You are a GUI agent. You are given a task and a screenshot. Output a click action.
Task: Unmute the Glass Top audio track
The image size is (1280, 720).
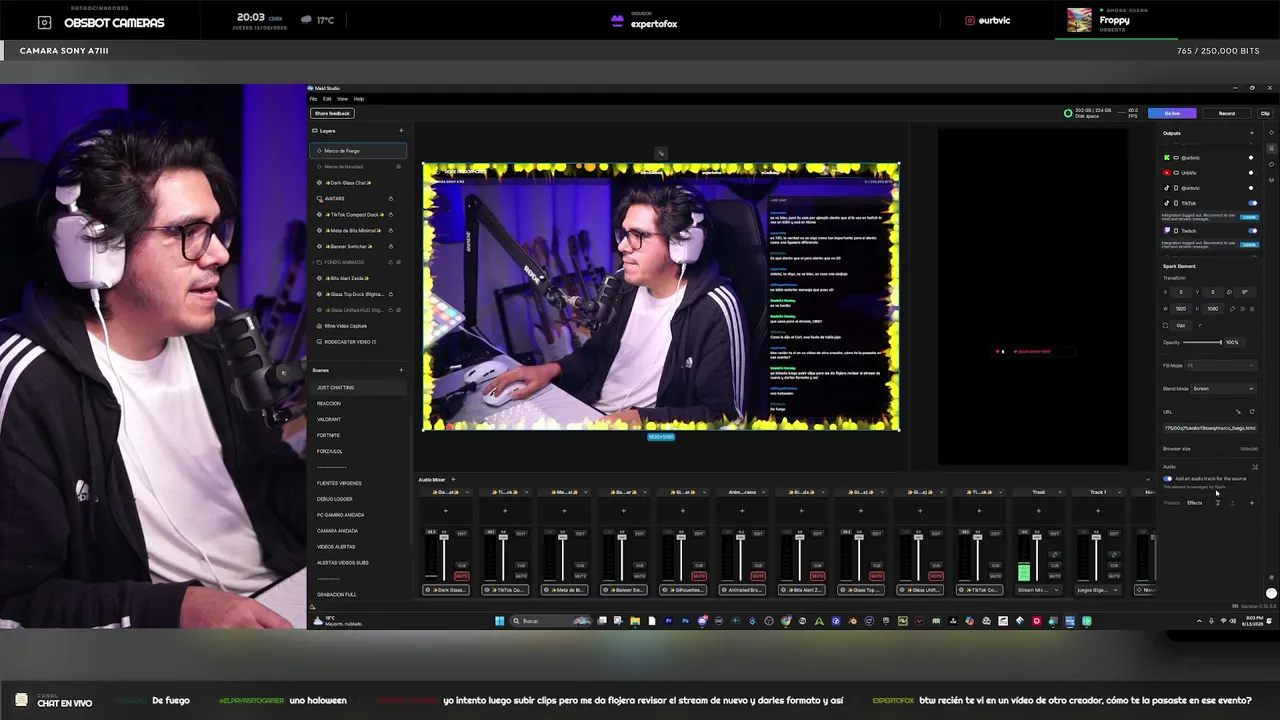pos(877,576)
